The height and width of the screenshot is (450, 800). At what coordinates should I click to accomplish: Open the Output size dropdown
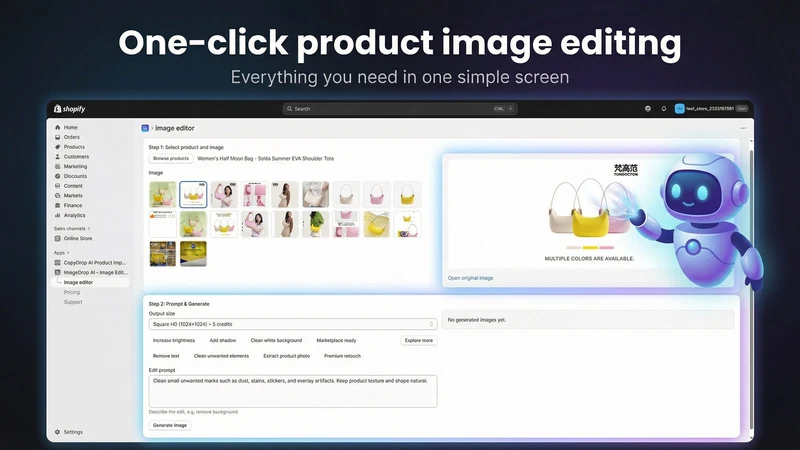(293, 324)
